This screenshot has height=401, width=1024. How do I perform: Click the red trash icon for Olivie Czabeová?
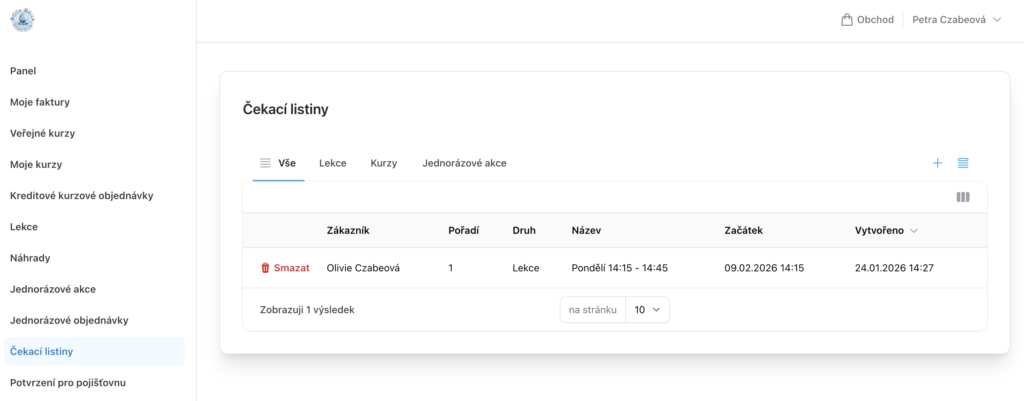tap(265, 268)
